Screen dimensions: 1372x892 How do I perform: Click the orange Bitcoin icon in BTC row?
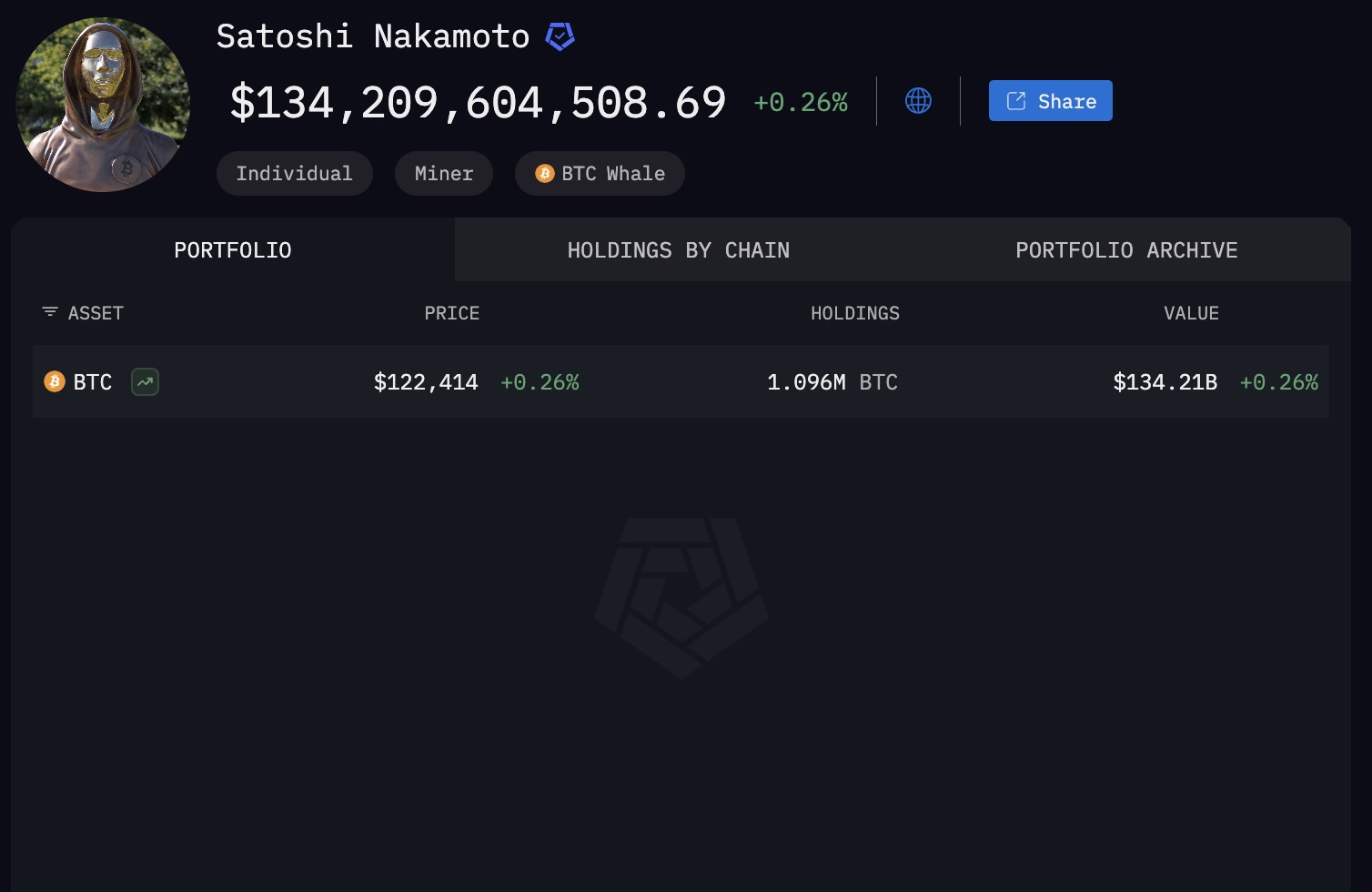(55, 382)
